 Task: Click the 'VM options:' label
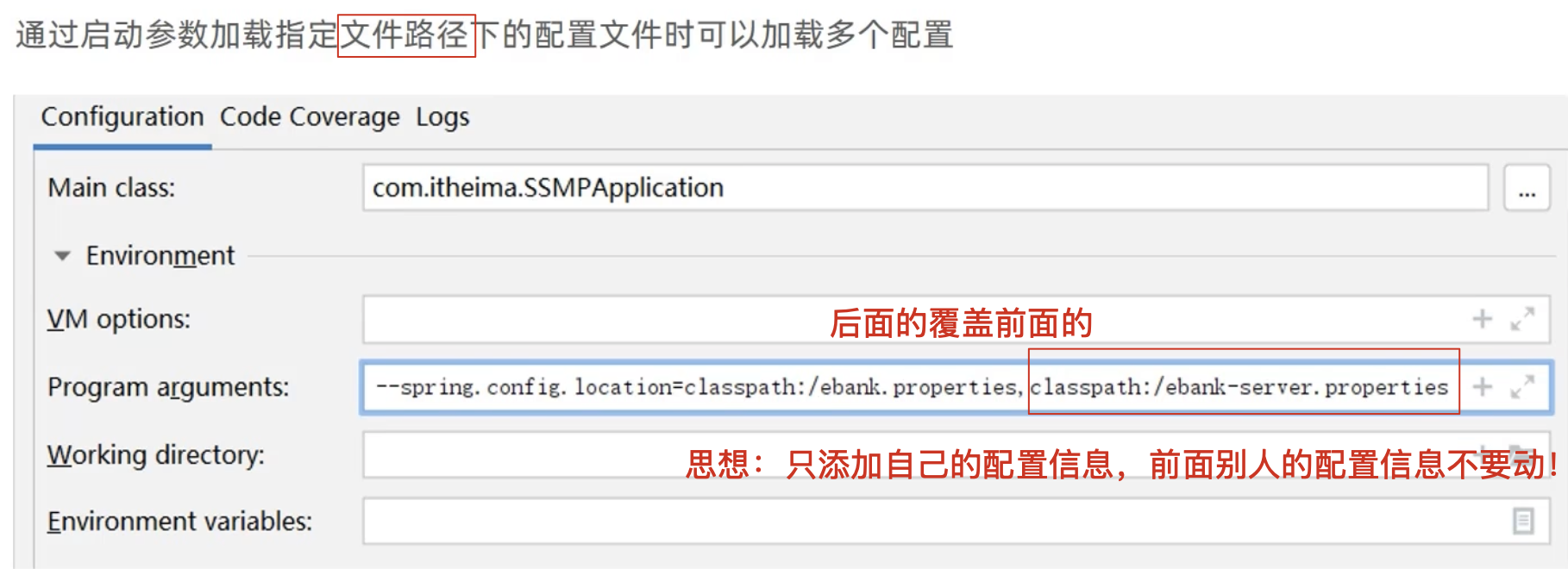(118, 319)
